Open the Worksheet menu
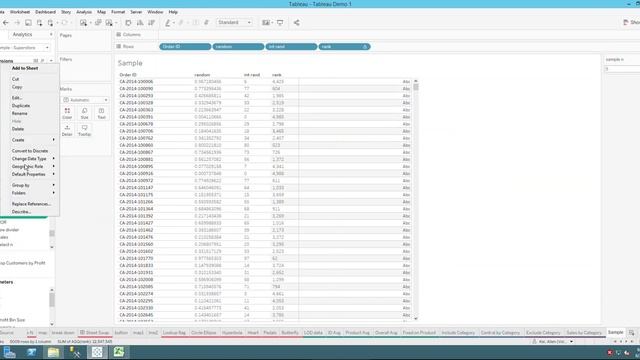This screenshot has height=360, width=640. tap(20, 12)
